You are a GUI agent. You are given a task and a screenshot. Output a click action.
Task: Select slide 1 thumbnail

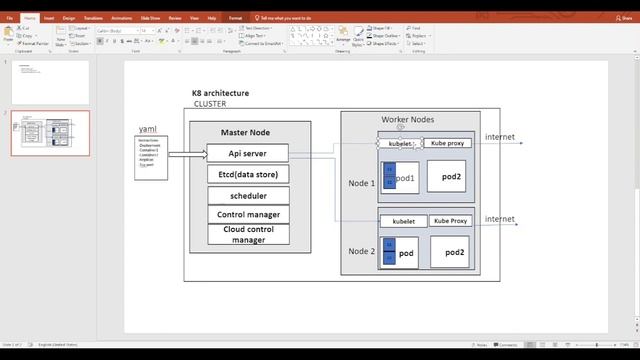[50, 82]
